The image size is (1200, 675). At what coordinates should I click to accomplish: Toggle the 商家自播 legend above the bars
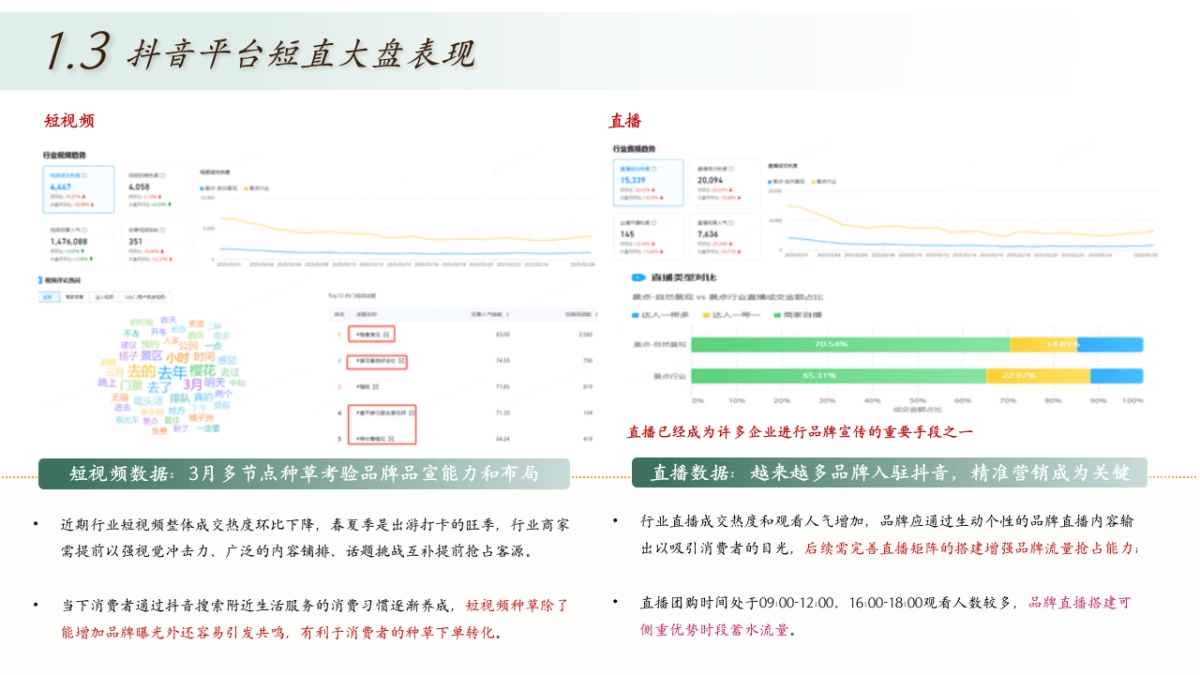click(798, 314)
